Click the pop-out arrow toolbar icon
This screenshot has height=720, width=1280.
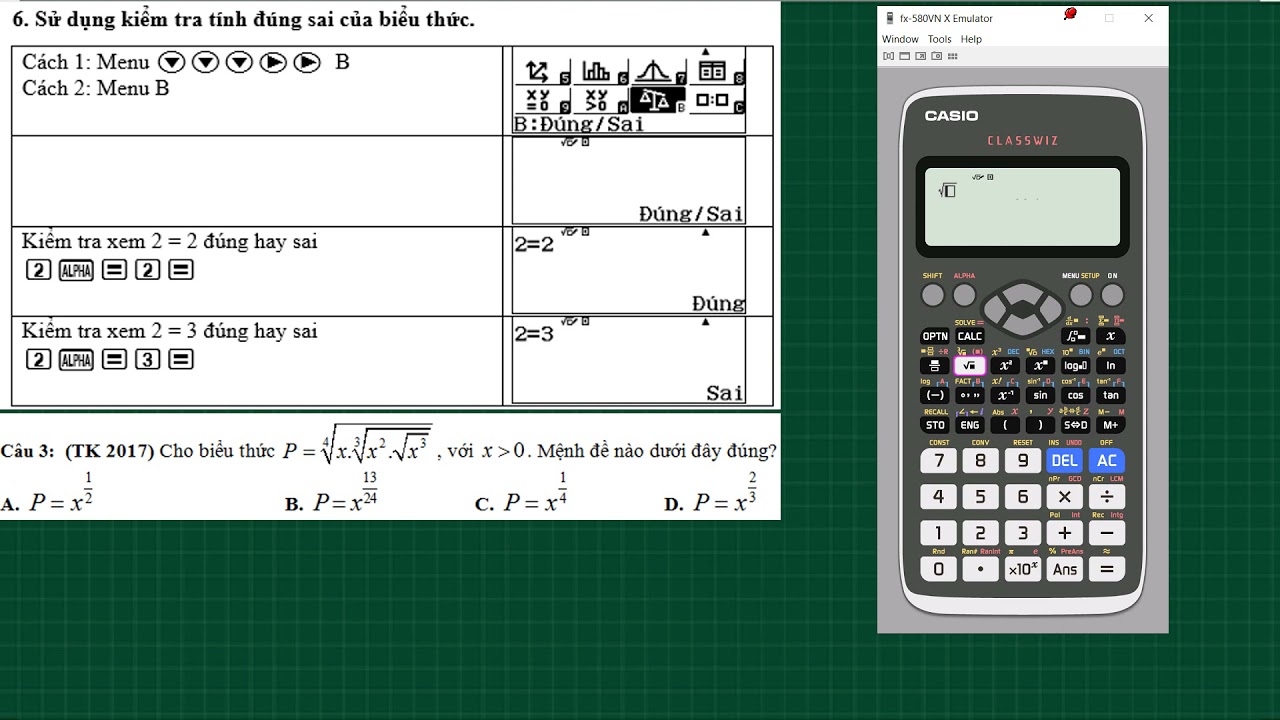[921, 56]
